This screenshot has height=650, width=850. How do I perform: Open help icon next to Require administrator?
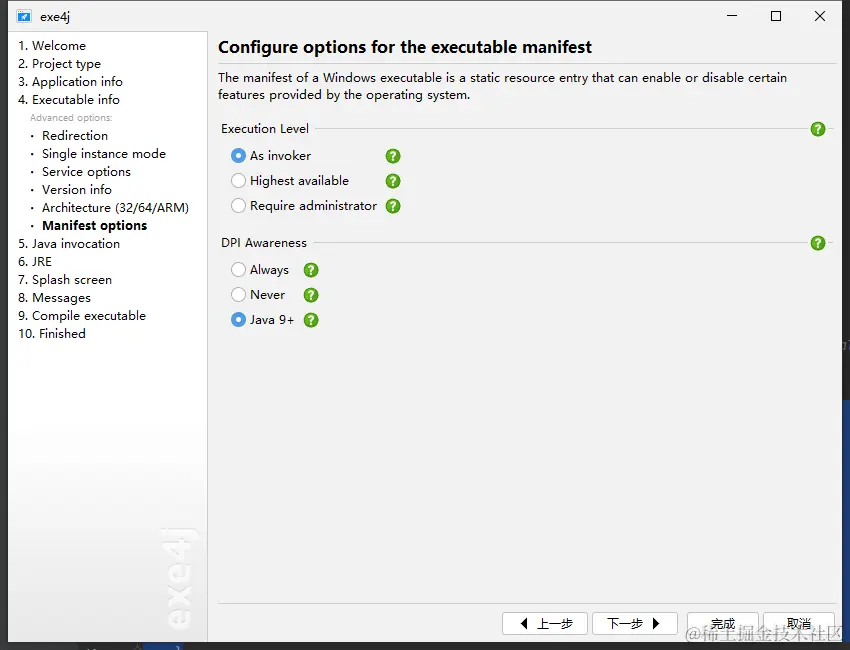[393, 206]
